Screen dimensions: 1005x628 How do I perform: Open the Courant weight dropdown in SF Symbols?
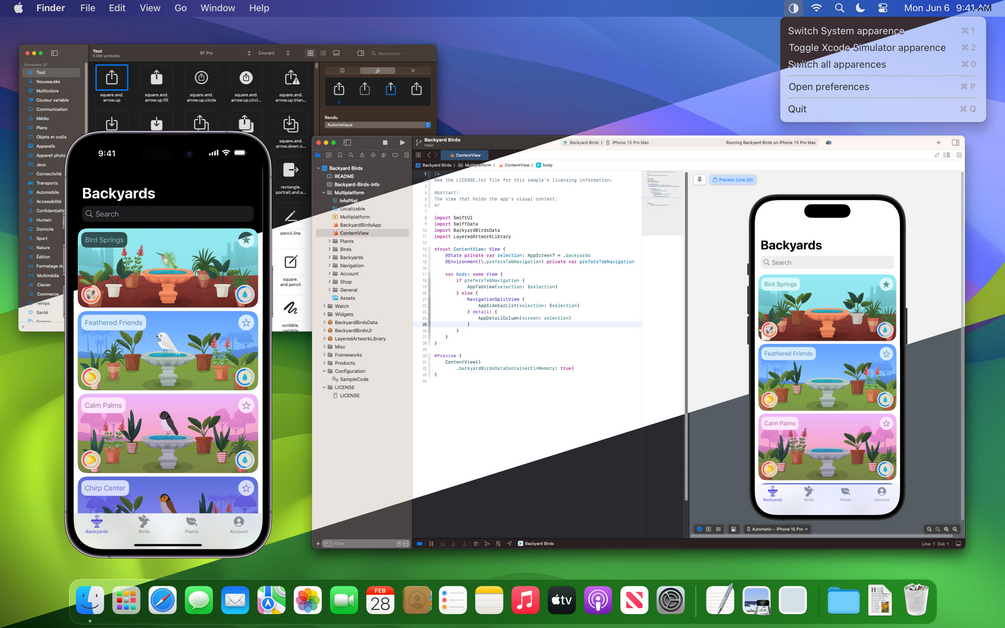274,53
